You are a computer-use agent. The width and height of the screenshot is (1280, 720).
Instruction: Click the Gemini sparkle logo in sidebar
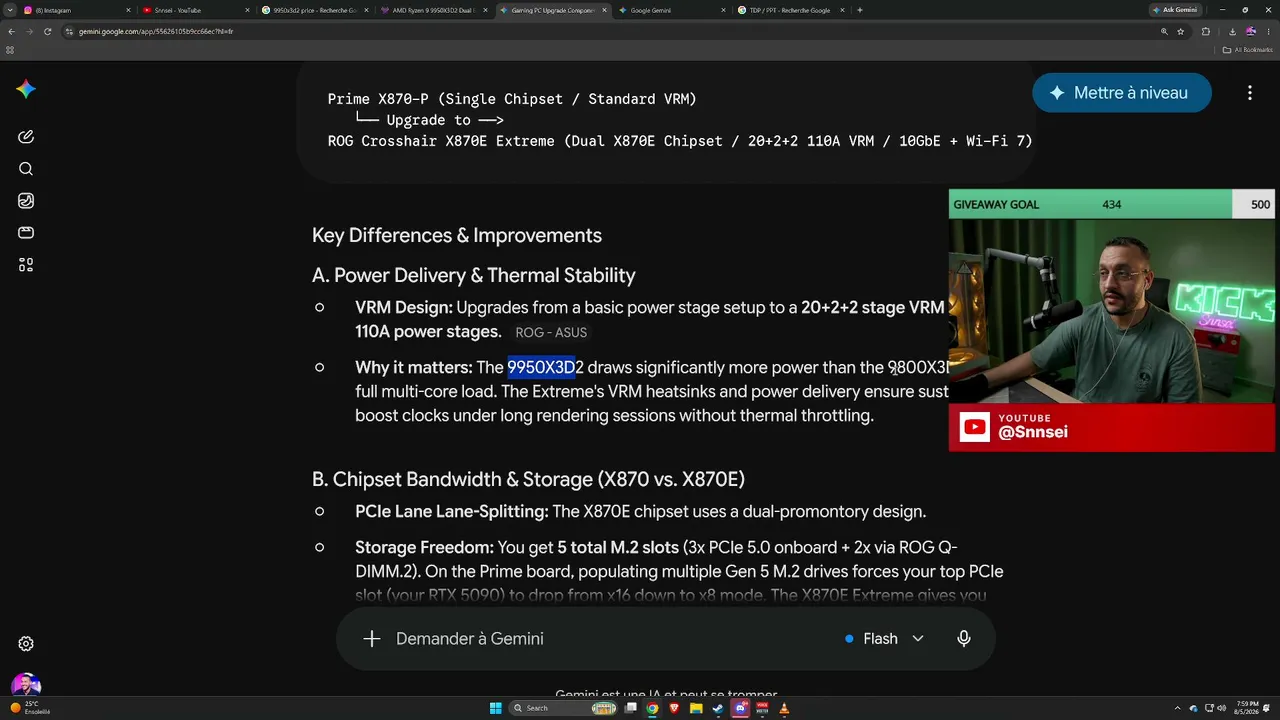(26, 90)
